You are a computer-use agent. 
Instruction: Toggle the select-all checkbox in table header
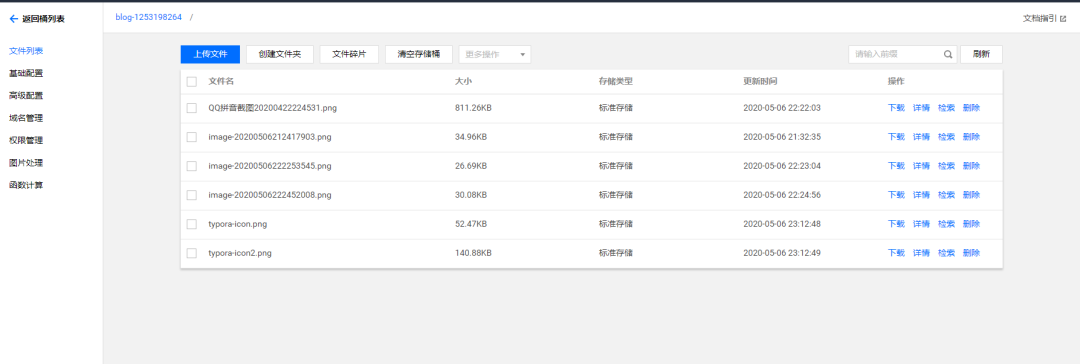pyautogui.click(x=191, y=81)
